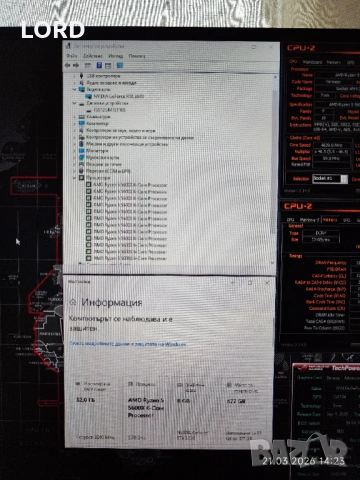Screen dimensions: 360x480
Task: Maximize the Информация settings window
Action: pos(250,282)
